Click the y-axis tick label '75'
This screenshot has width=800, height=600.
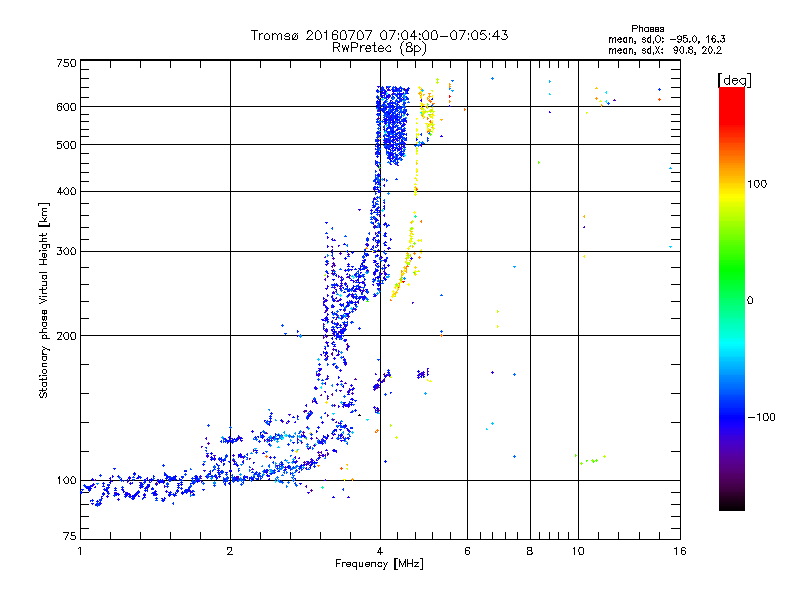click(70, 536)
